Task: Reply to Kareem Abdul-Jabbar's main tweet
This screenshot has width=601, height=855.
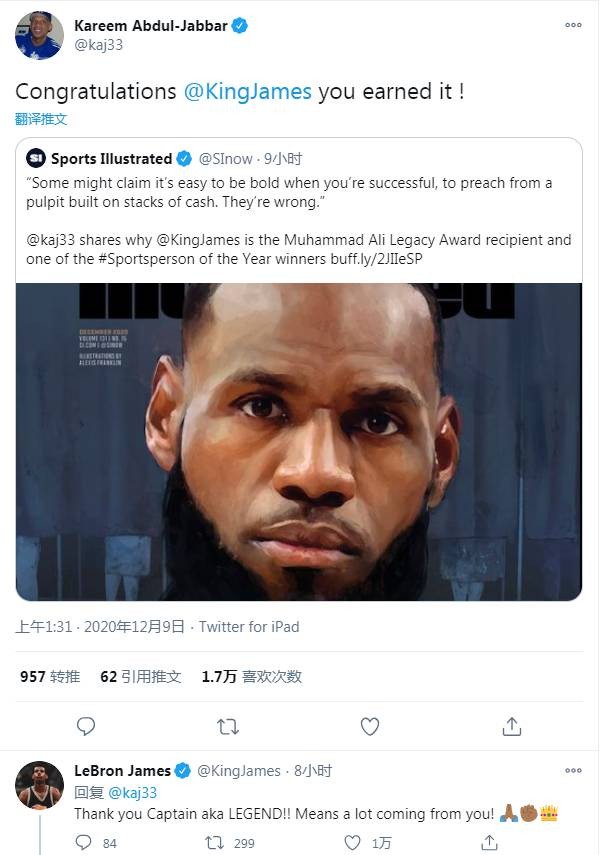Action: pos(86,726)
